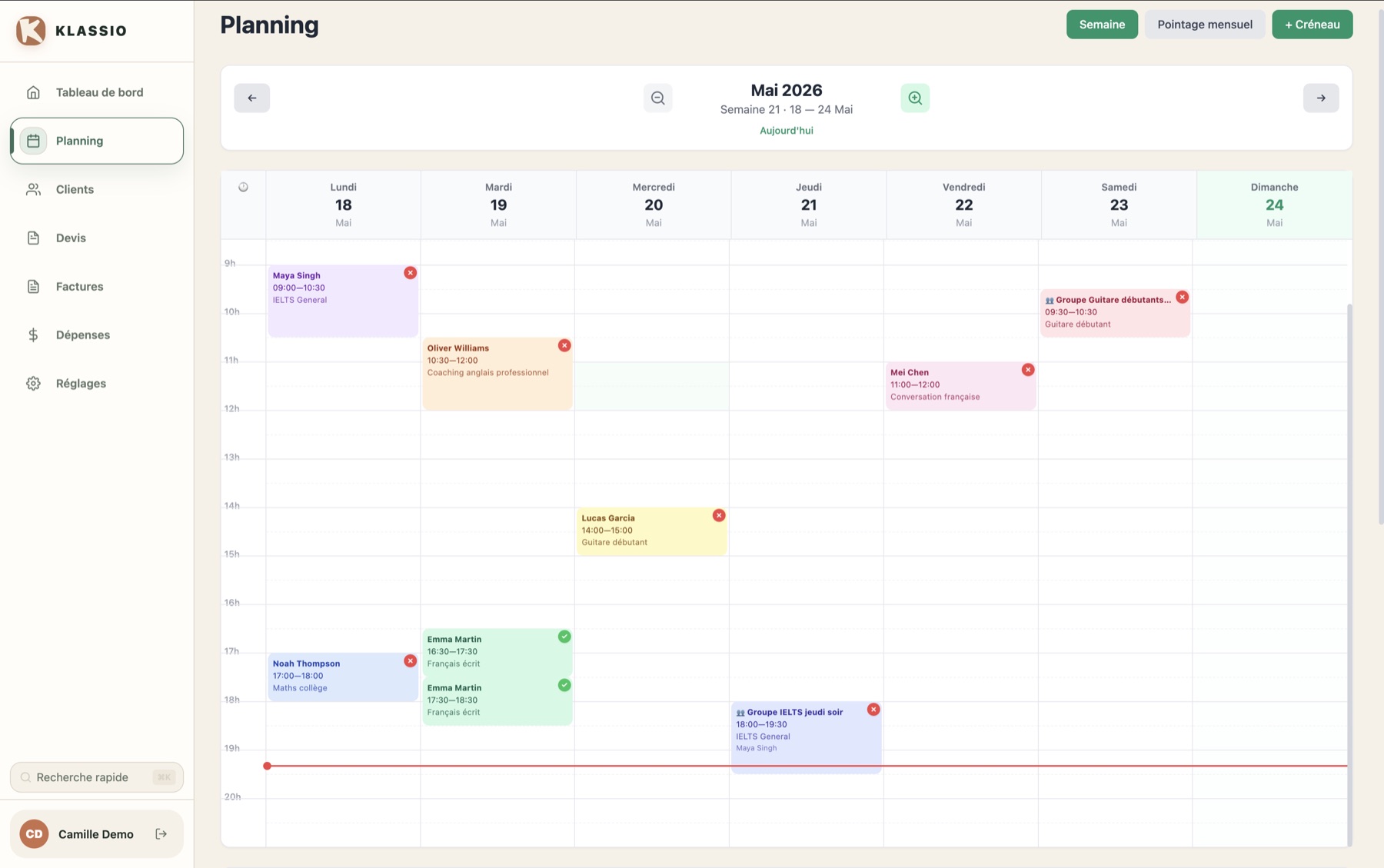Open Mei Chen Conversation française slot

pos(961,386)
